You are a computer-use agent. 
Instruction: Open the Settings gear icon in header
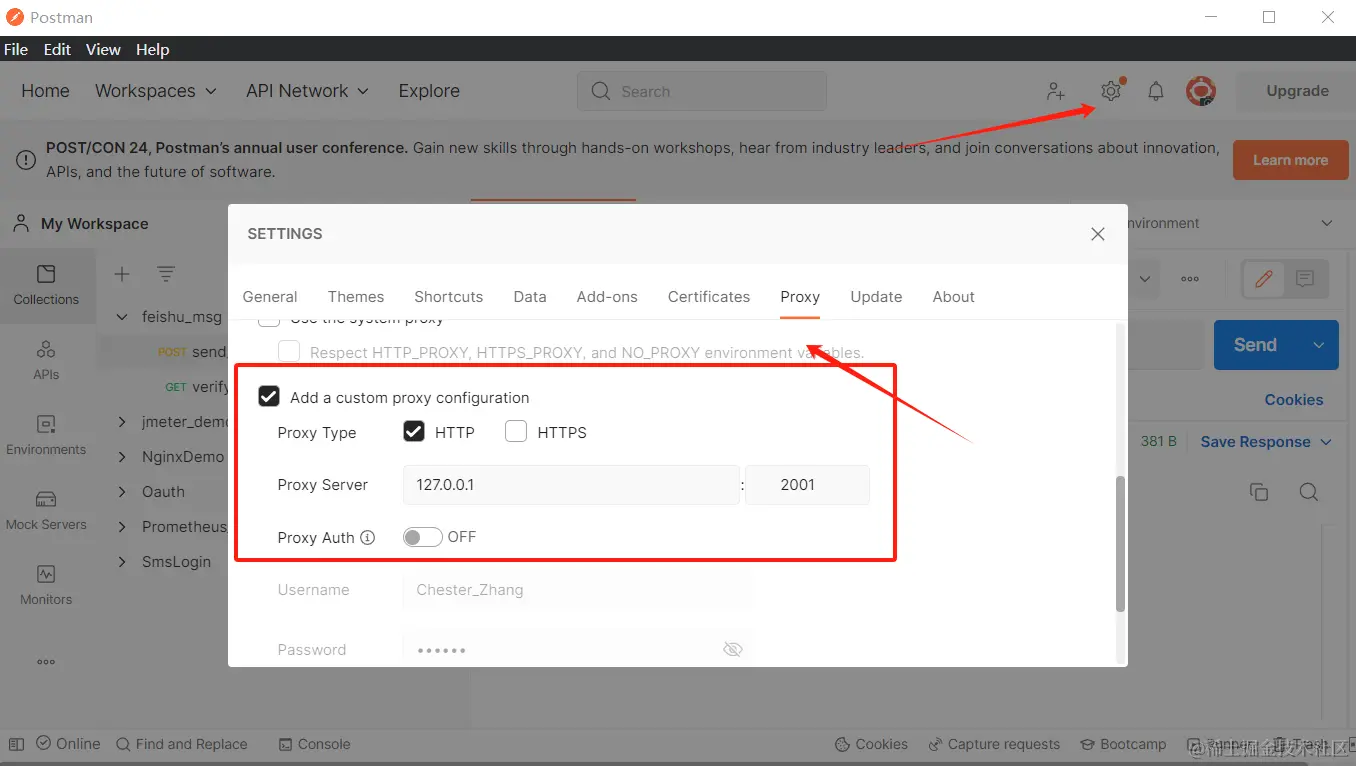tap(1111, 91)
